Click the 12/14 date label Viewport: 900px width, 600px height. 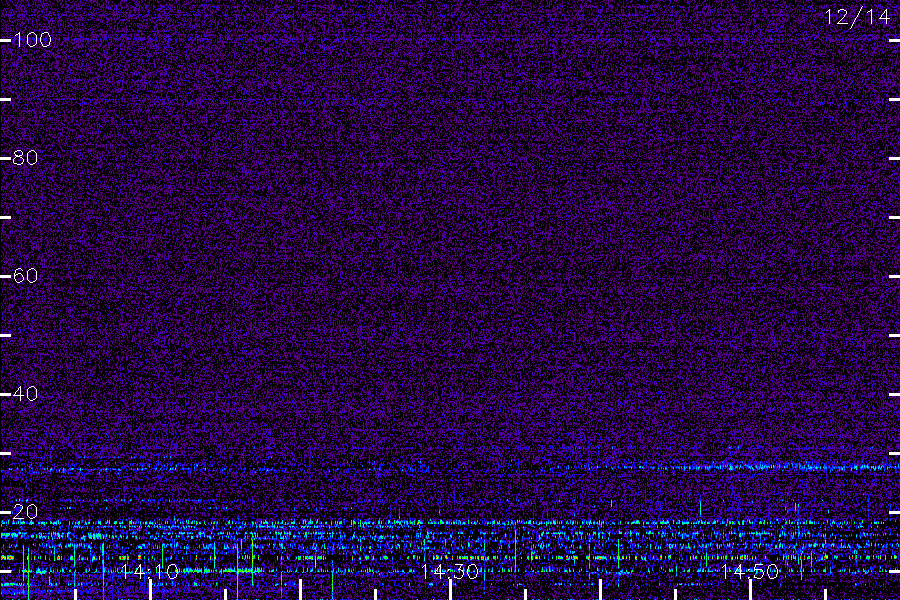coord(857,17)
